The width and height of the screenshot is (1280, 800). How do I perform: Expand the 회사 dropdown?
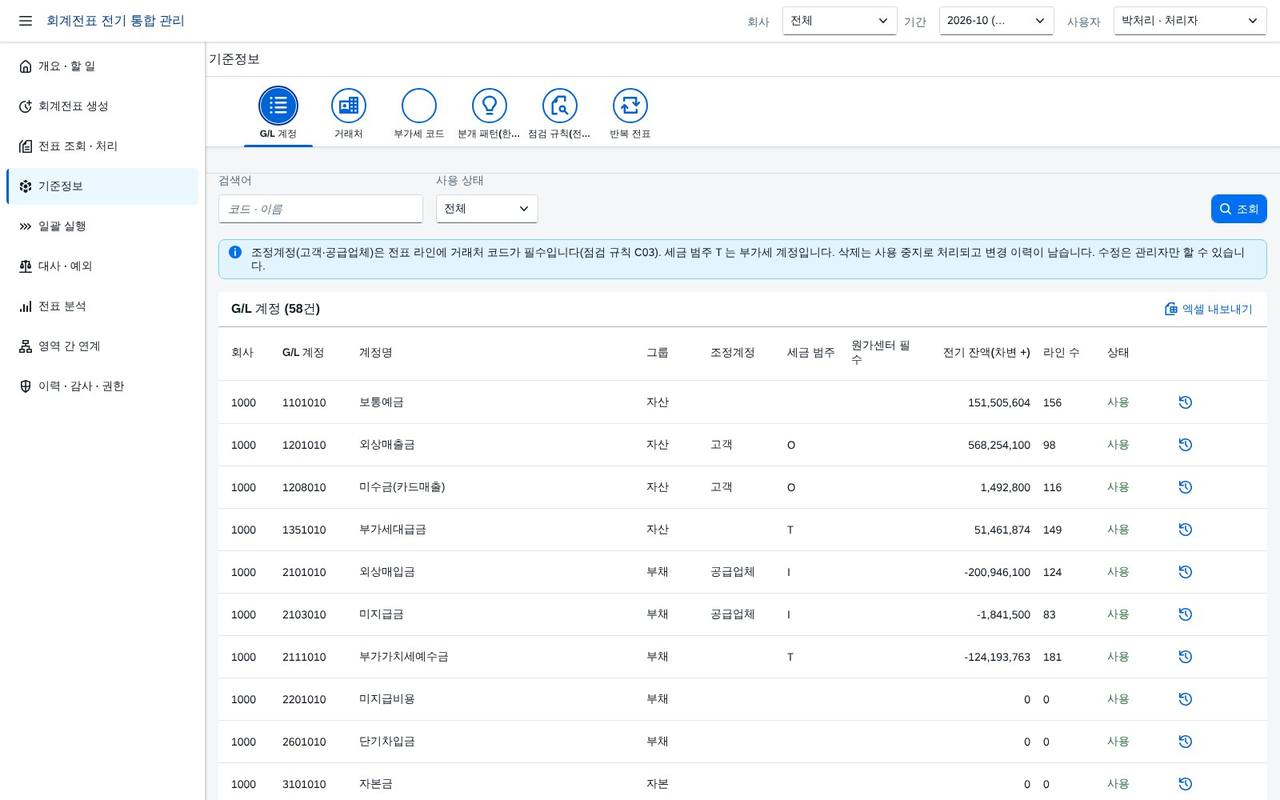[840, 21]
